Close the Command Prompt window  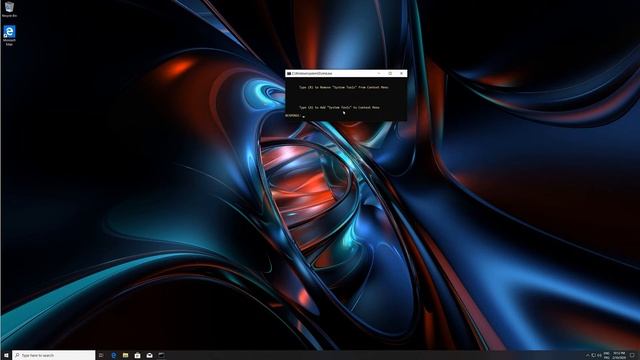(x=402, y=73)
